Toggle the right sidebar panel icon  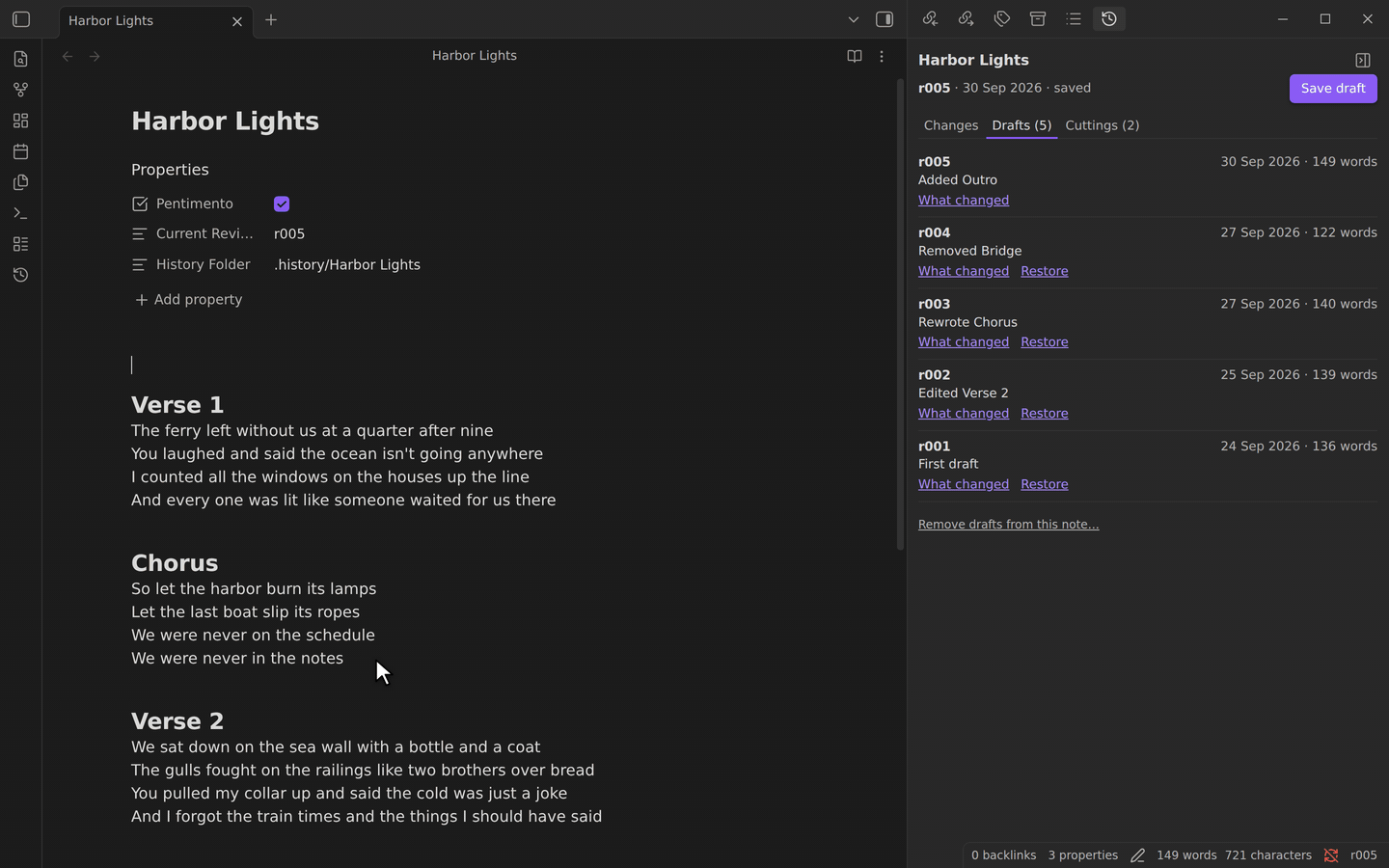[x=885, y=19]
